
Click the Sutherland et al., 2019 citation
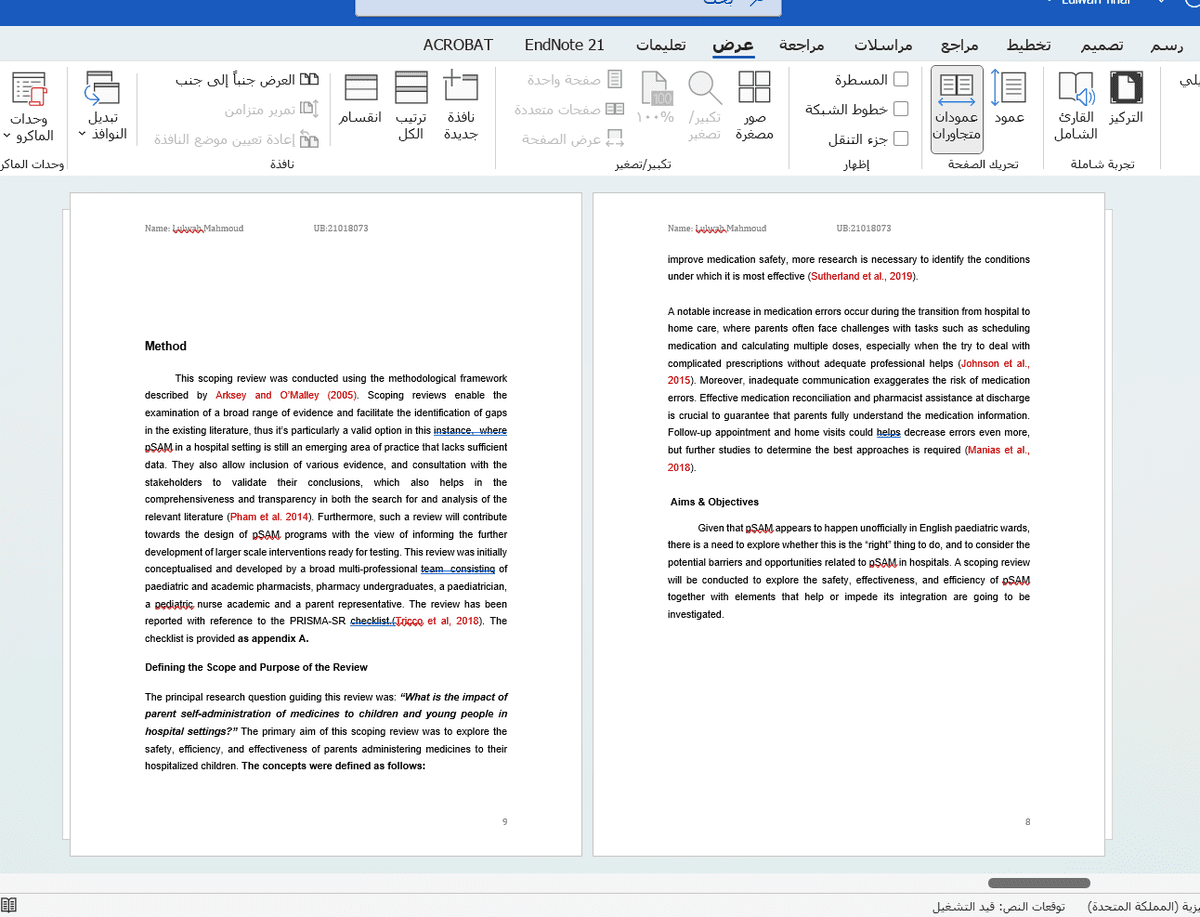[861, 276]
